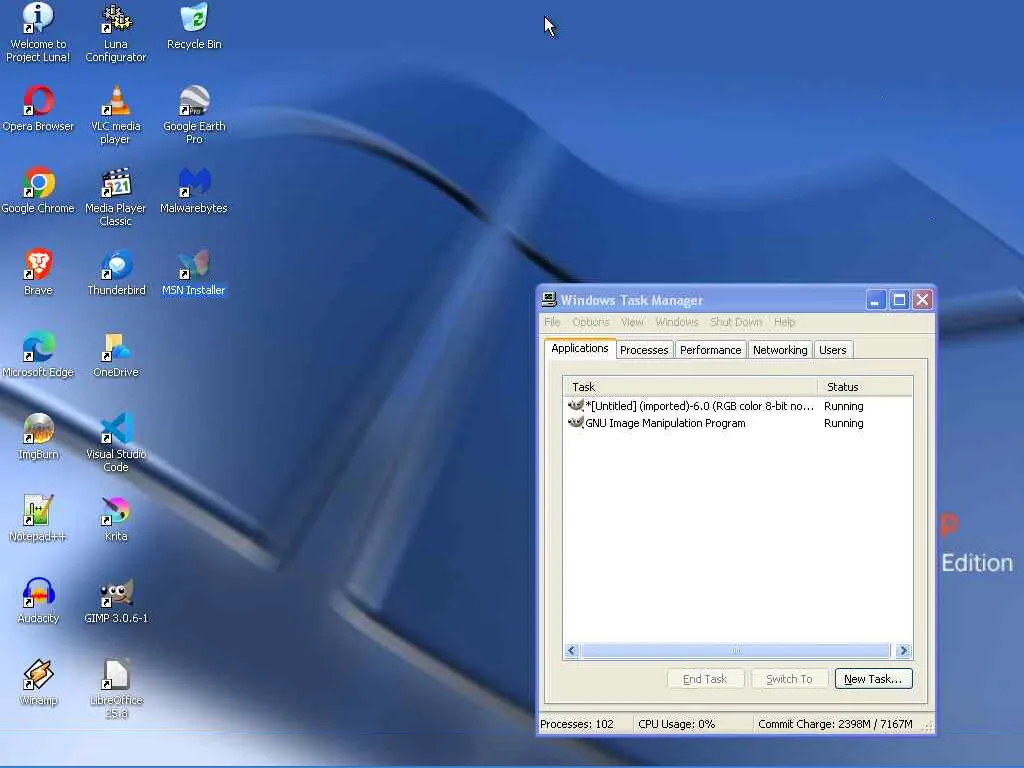
Task: Select the GNU Image Manipulation Program task
Action: point(737,423)
